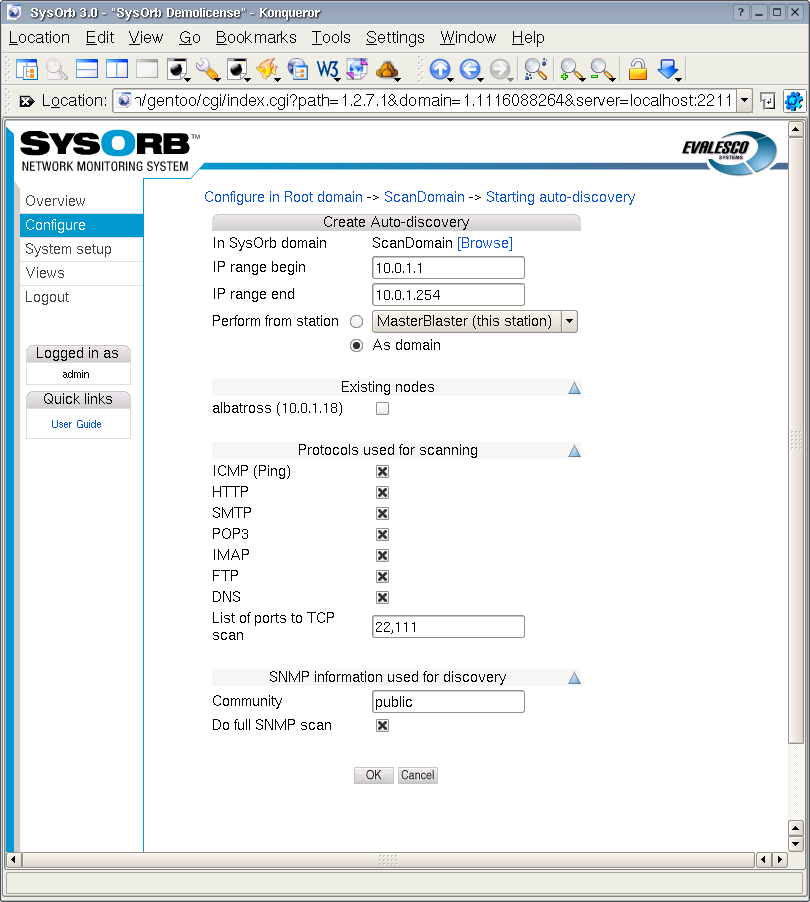Uncheck the SMTP protocol checkbox
810x902 pixels.
tap(382, 513)
